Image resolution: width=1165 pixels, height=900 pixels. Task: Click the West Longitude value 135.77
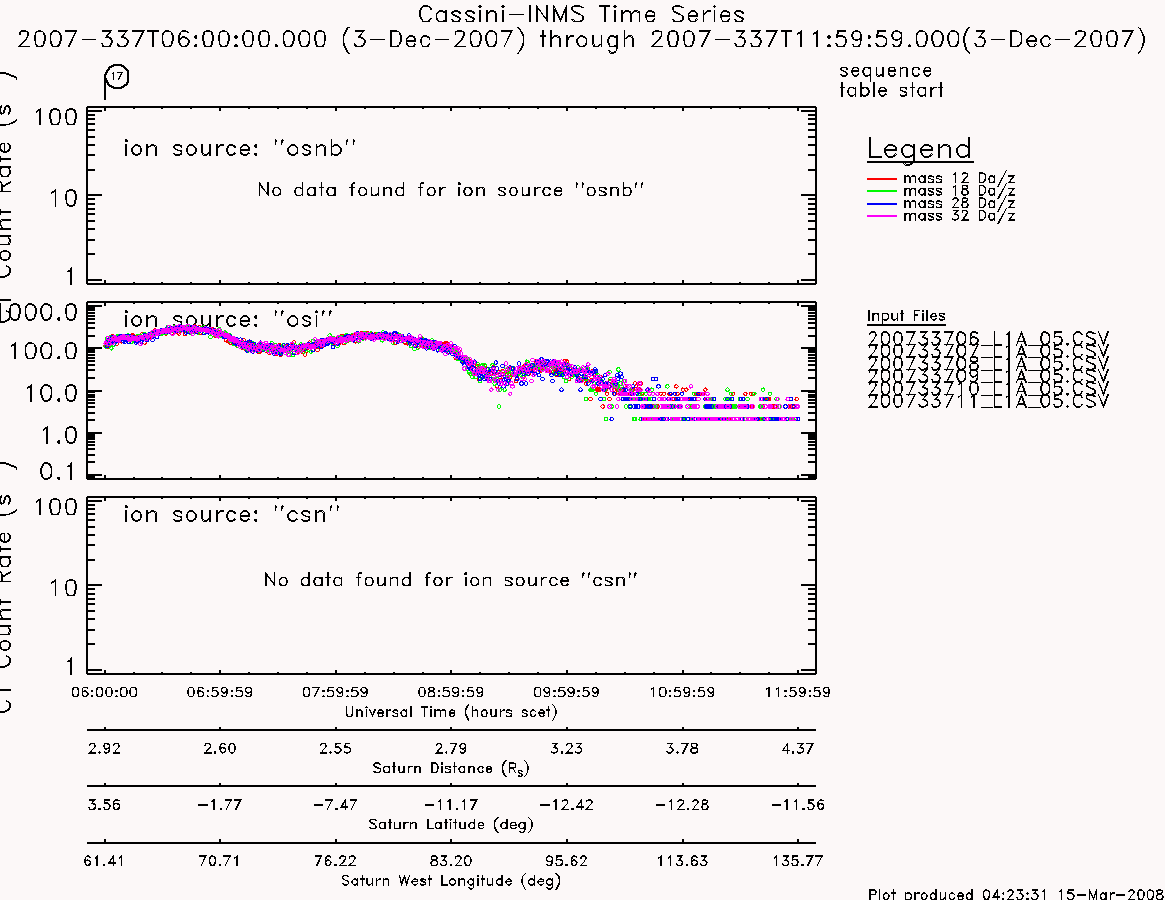(x=797, y=861)
